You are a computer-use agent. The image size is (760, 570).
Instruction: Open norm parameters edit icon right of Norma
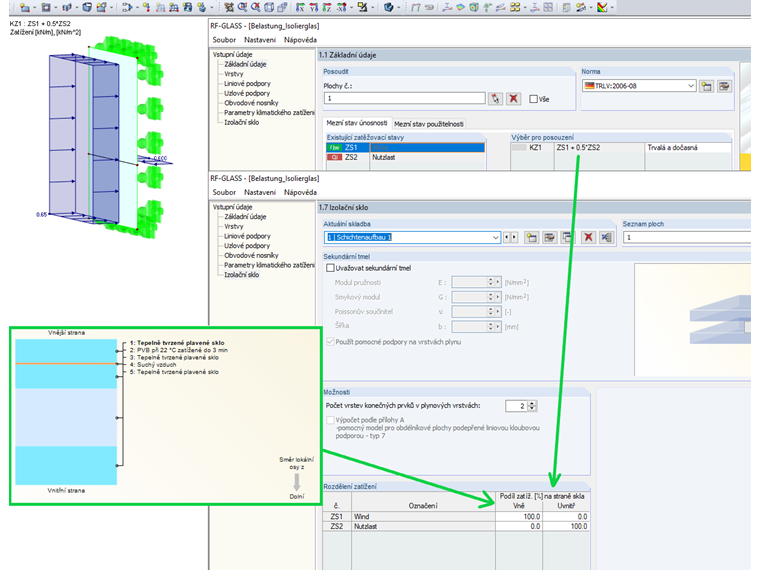724,86
